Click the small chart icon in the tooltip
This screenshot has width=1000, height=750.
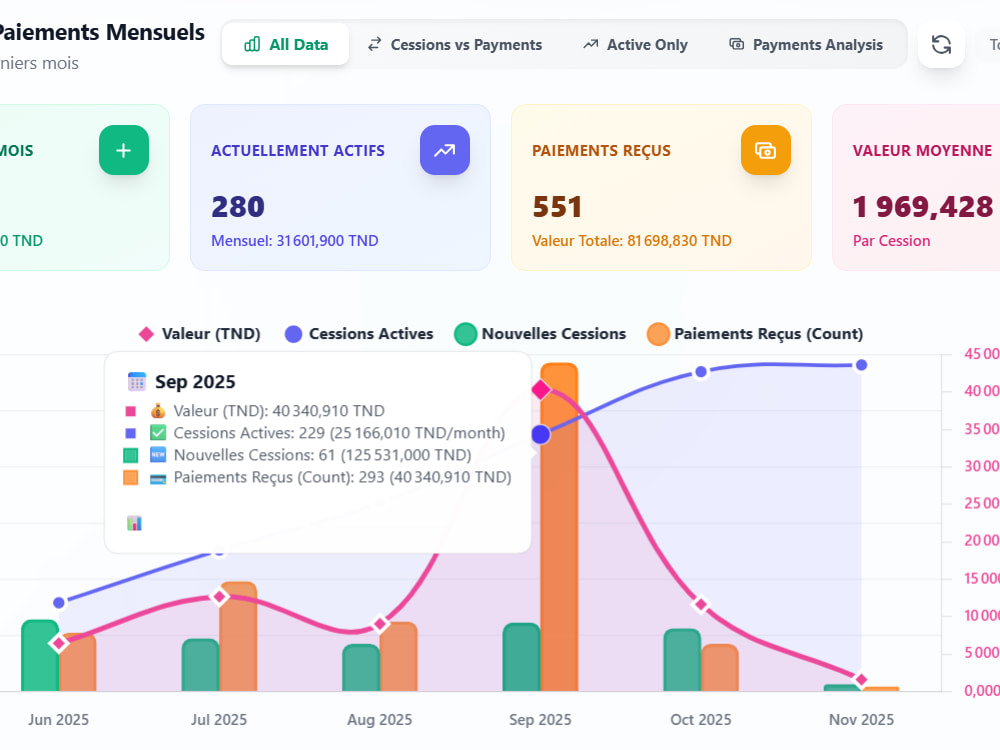pos(135,523)
